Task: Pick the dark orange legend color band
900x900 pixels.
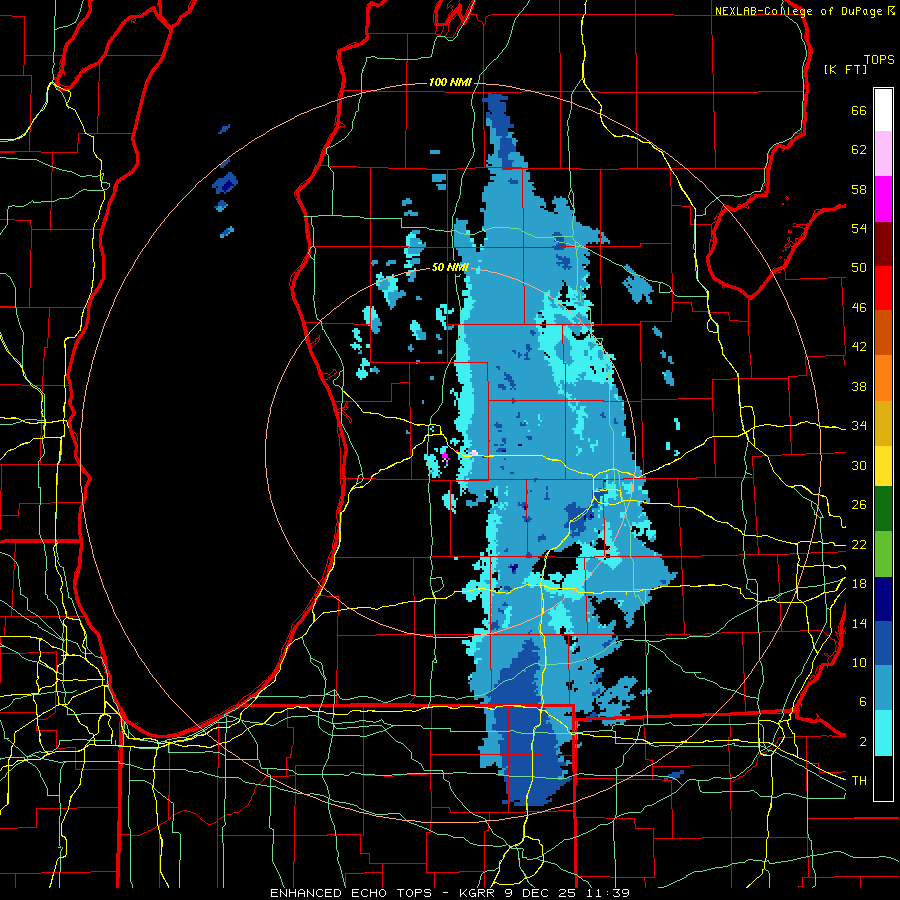Action: (x=883, y=333)
